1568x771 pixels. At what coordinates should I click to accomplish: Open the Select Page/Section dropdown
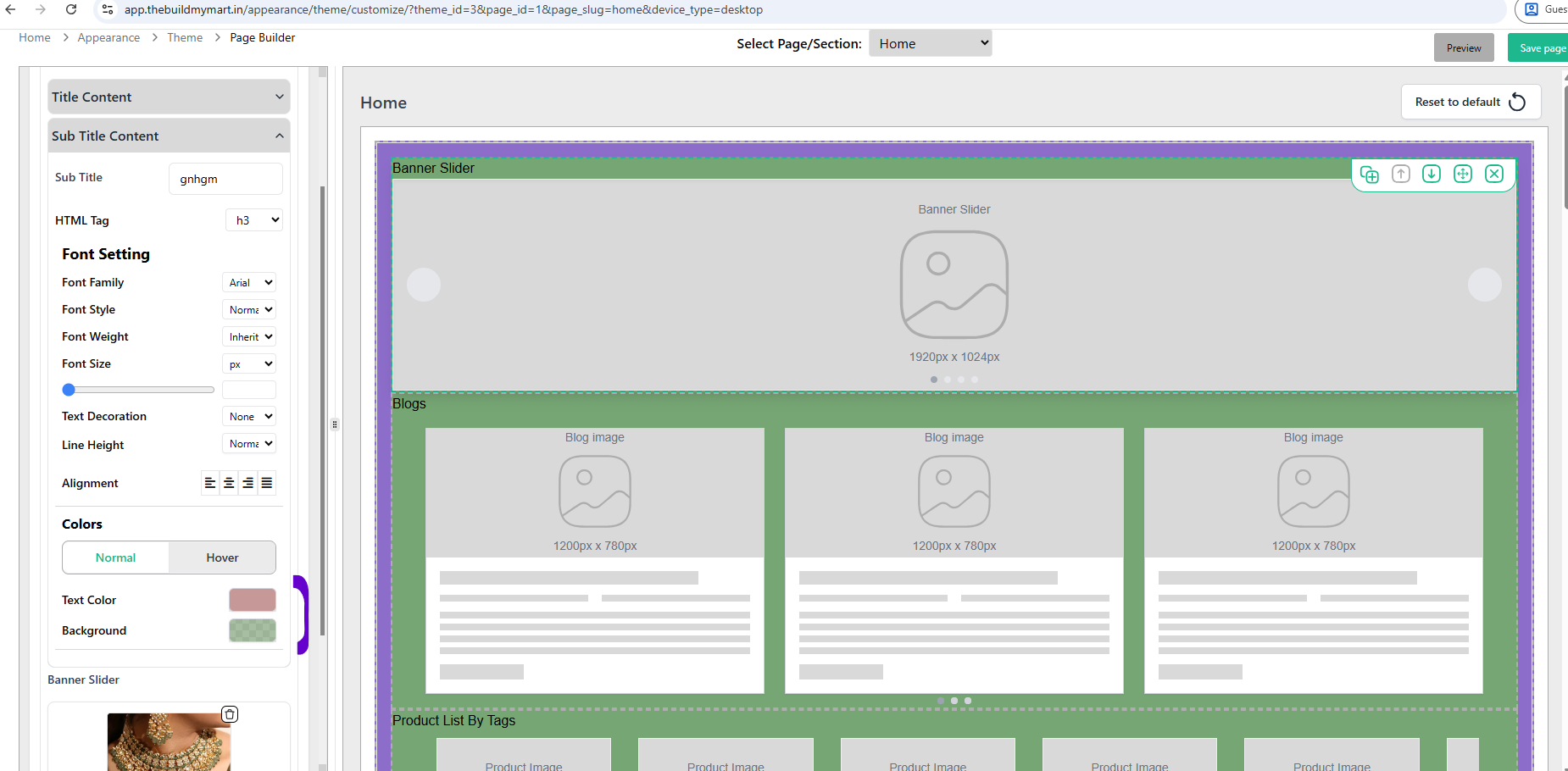tap(931, 43)
